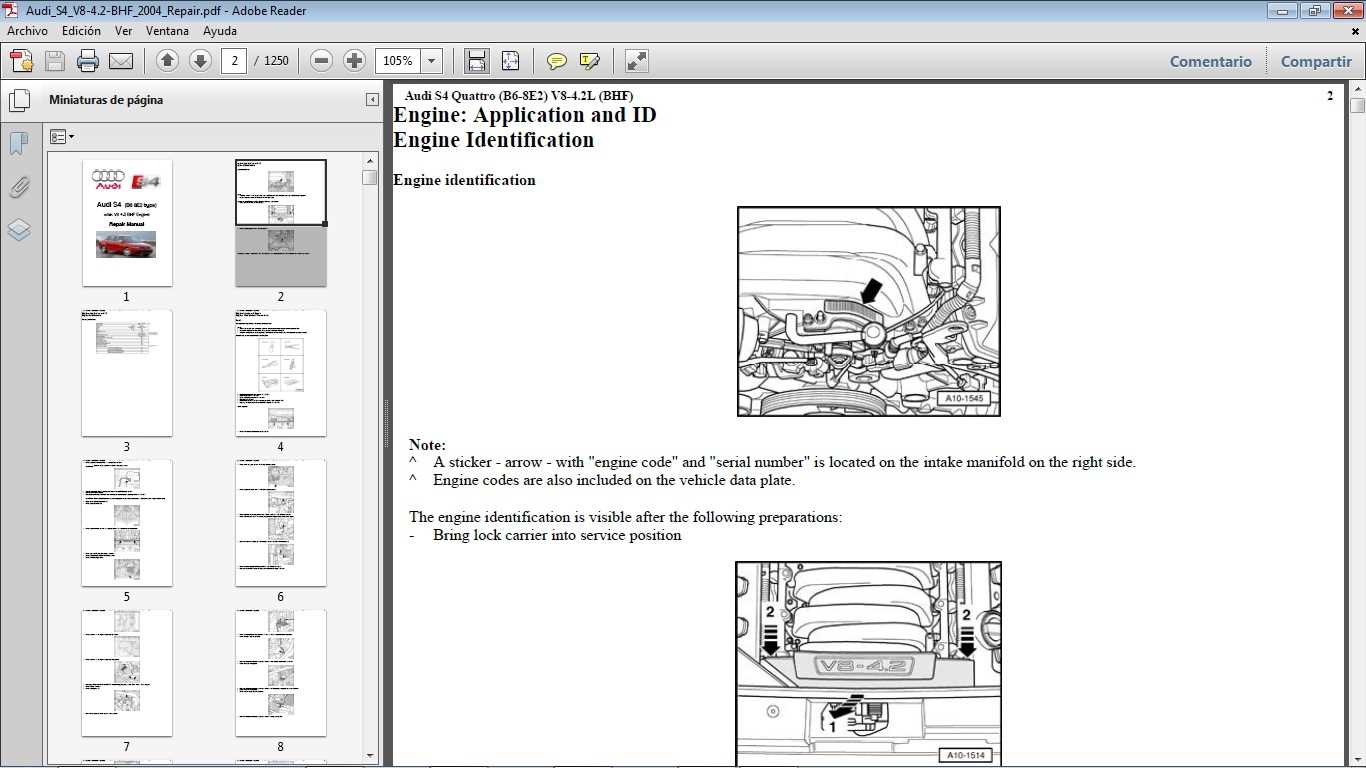Viewport: 1366px width, 768px height.
Task: Click the "Note:" label text
Action: 427,445
